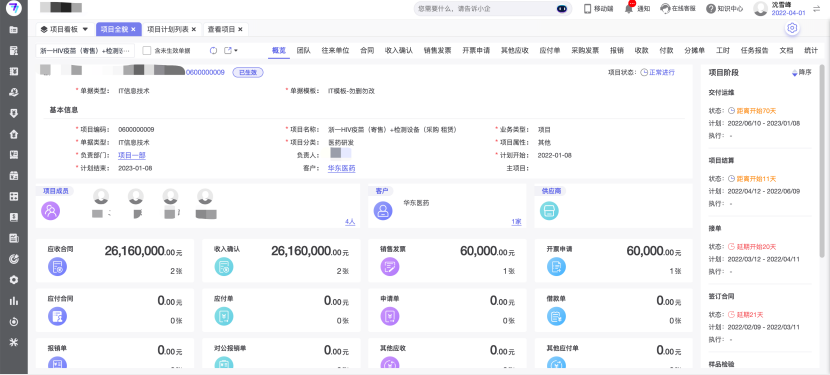Open the 采购发票 tab
Viewport: 830px width, 375px height.
(585, 50)
